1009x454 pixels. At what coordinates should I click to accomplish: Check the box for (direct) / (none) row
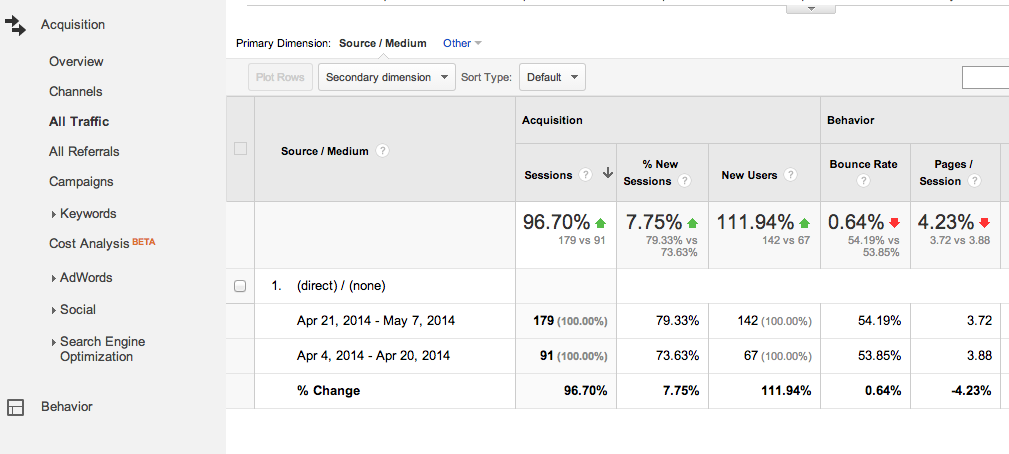click(240, 286)
